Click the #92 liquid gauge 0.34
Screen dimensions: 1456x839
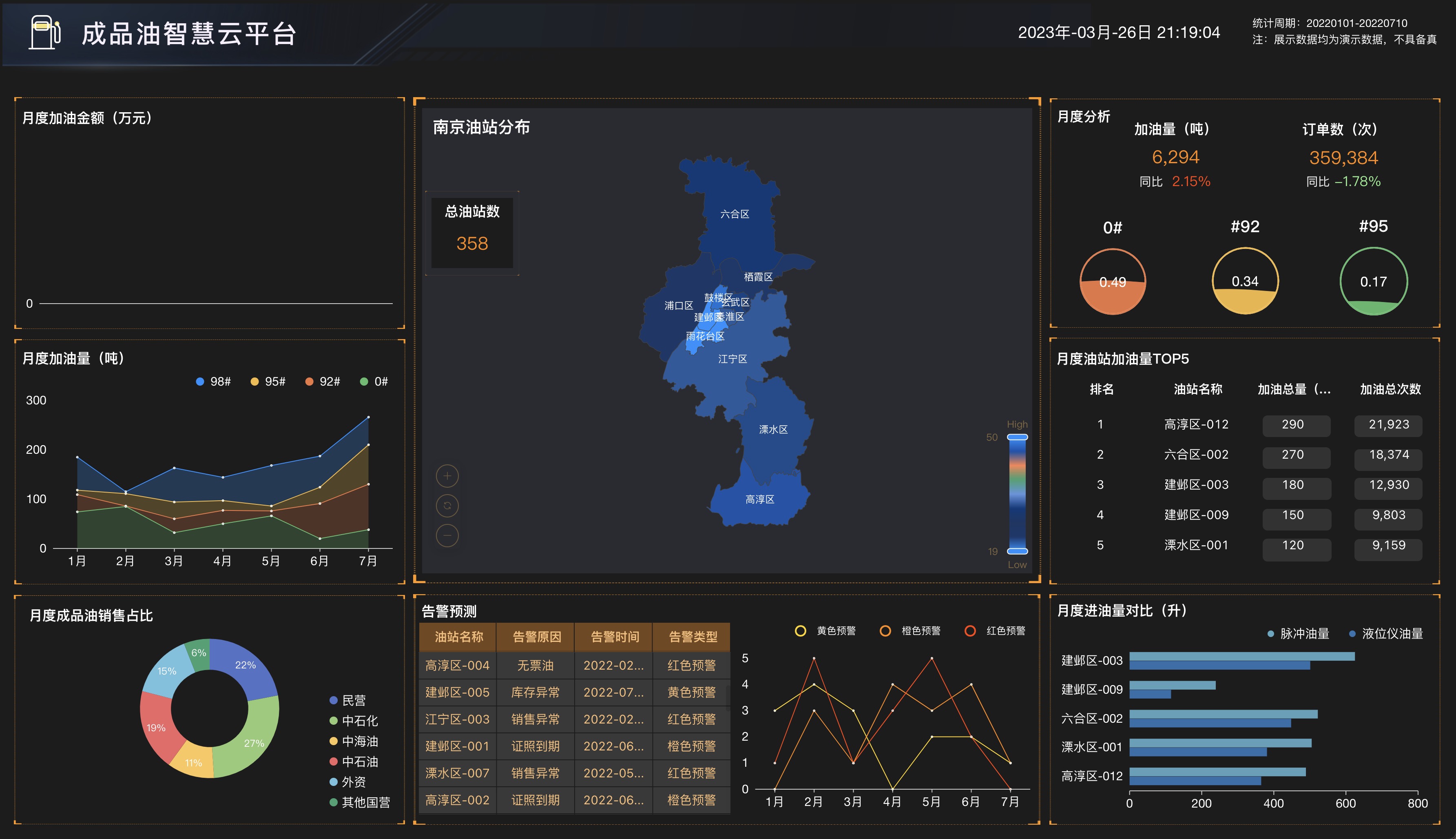1245,281
